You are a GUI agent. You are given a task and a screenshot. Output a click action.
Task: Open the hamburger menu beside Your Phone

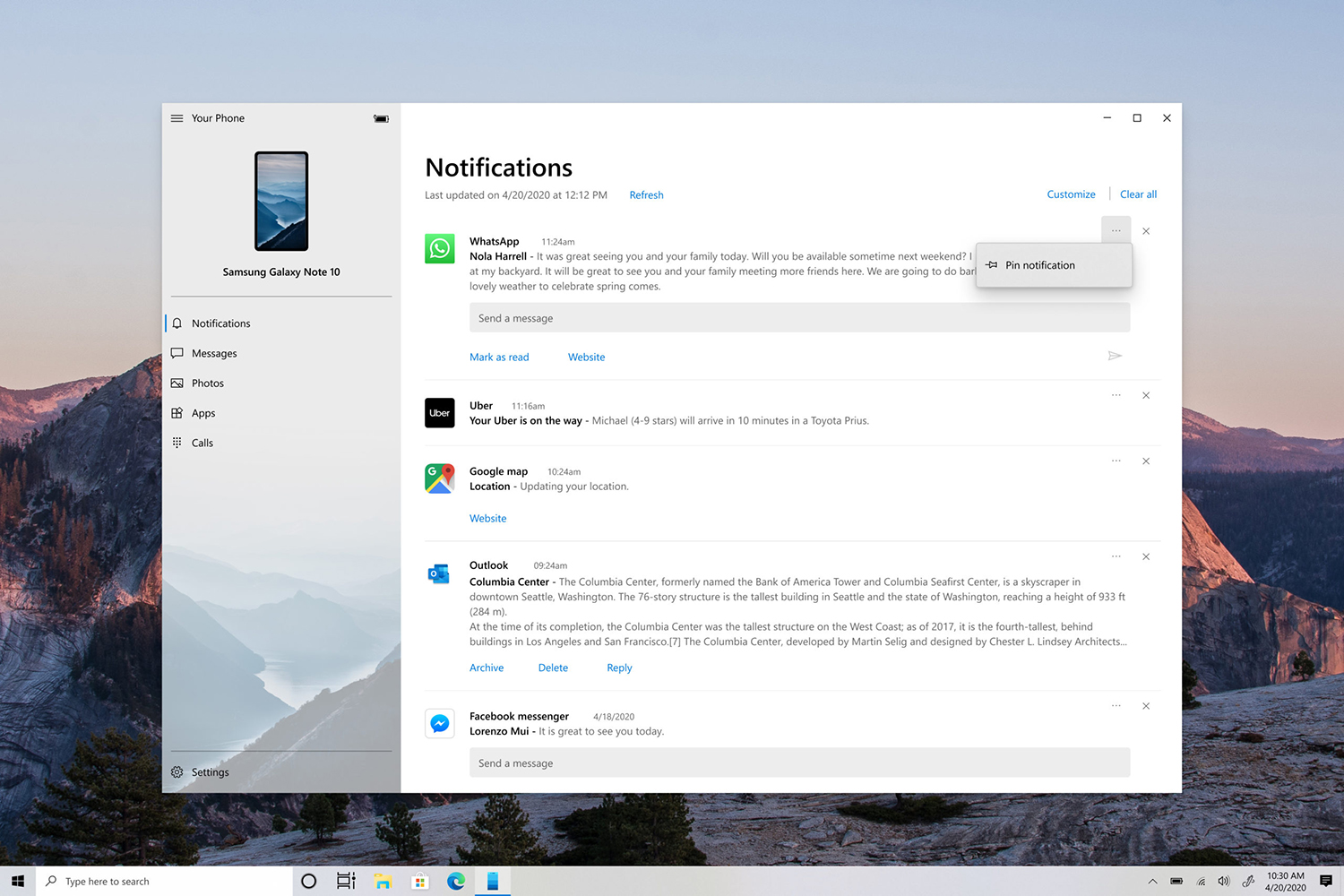pyautogui.click(x=177, y=117)
